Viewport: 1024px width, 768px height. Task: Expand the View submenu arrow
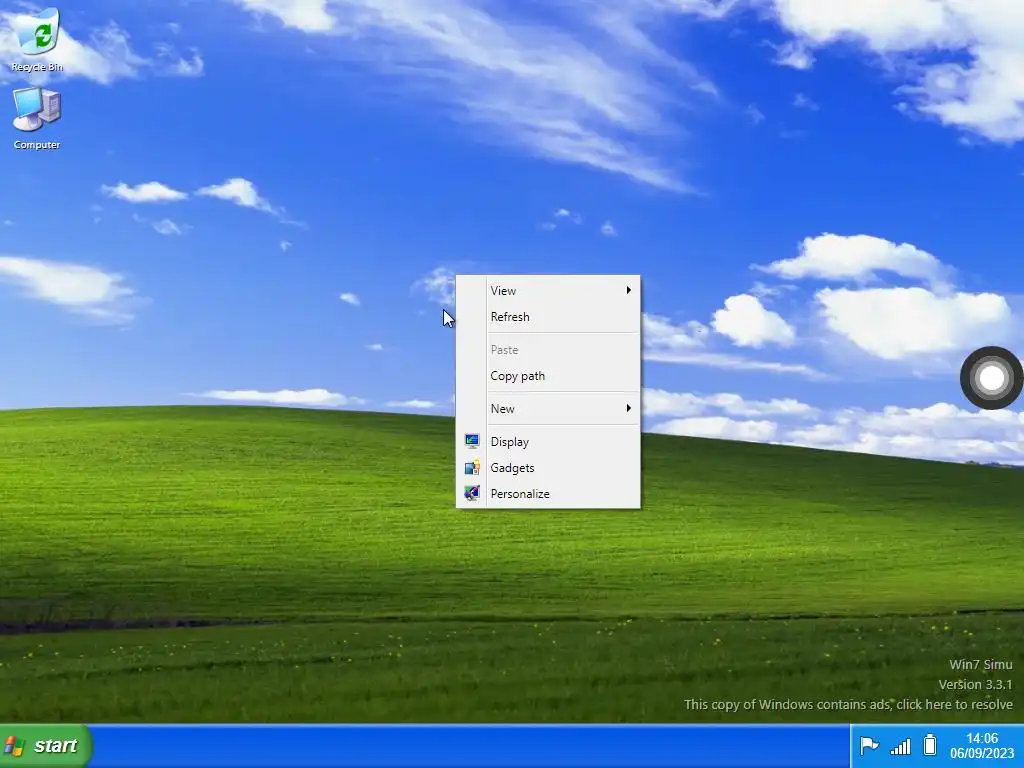click(628, 290)
